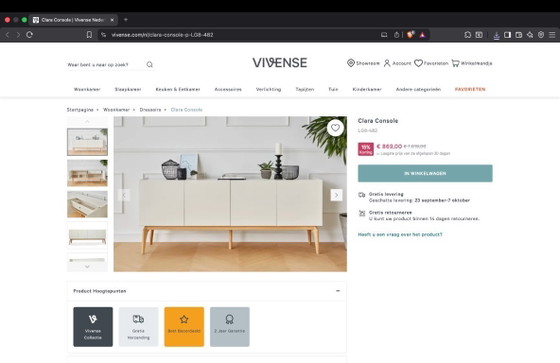Open the browser hamburger menu
Viewport: 560px width, 363px height.
(x=552, y=35)
